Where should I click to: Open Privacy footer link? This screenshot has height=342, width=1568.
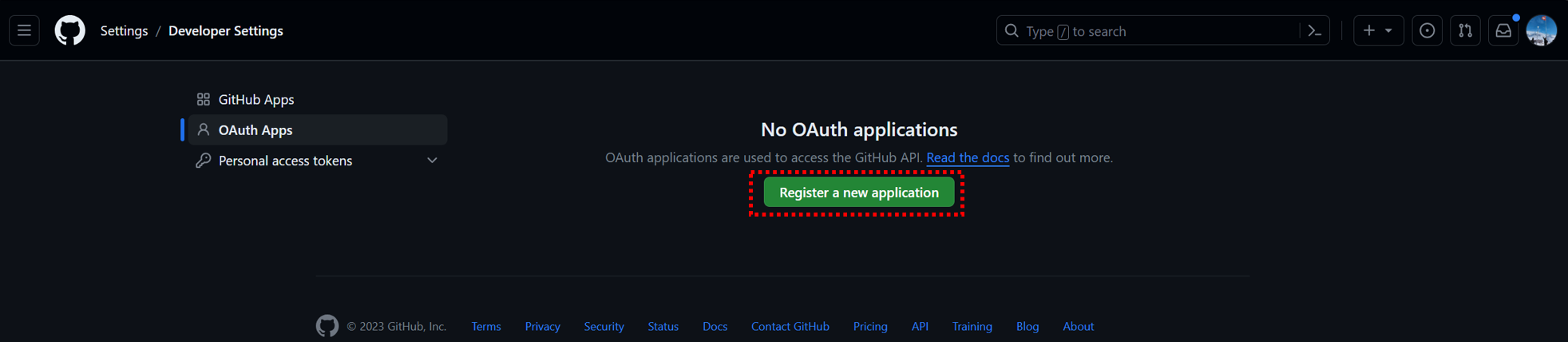(x=543, y=326)
